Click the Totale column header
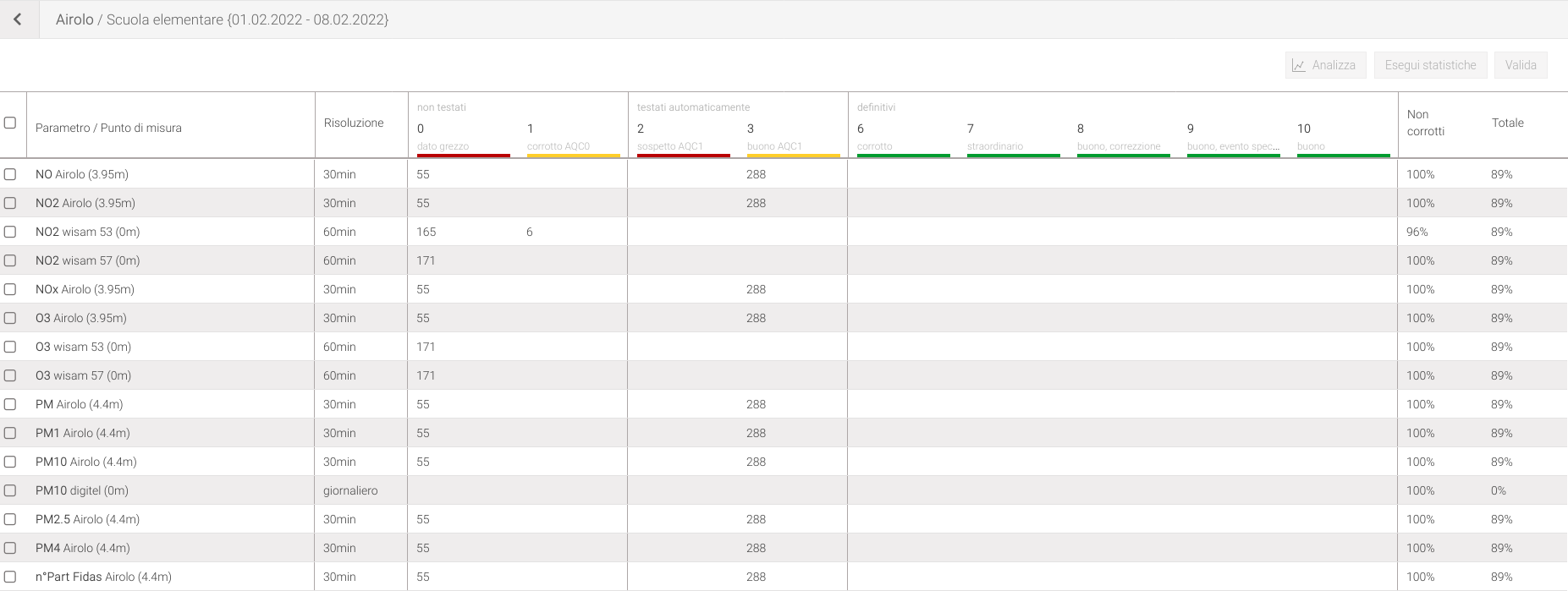This screenshot has height=591, width=1568. (1507, 123)
